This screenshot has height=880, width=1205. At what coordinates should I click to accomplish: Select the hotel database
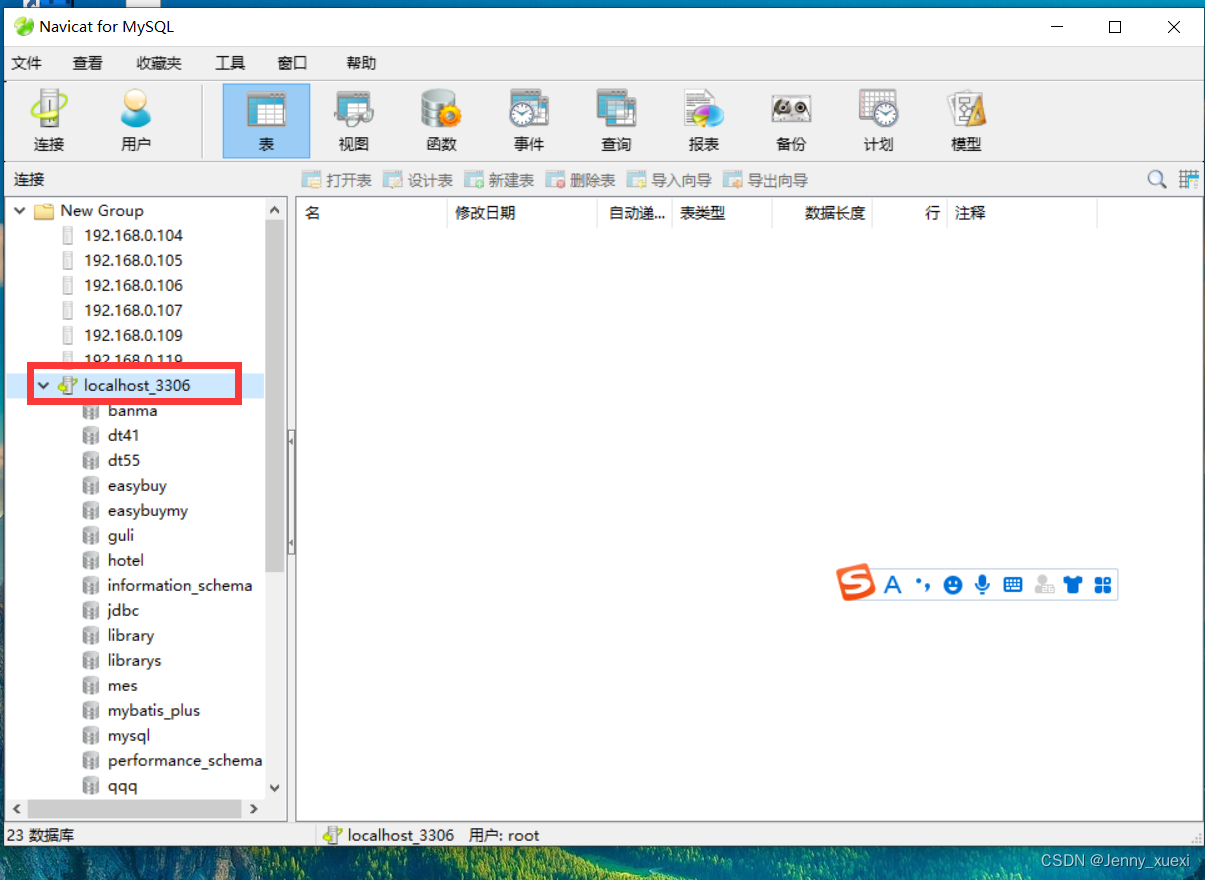[x=126, y=560]
